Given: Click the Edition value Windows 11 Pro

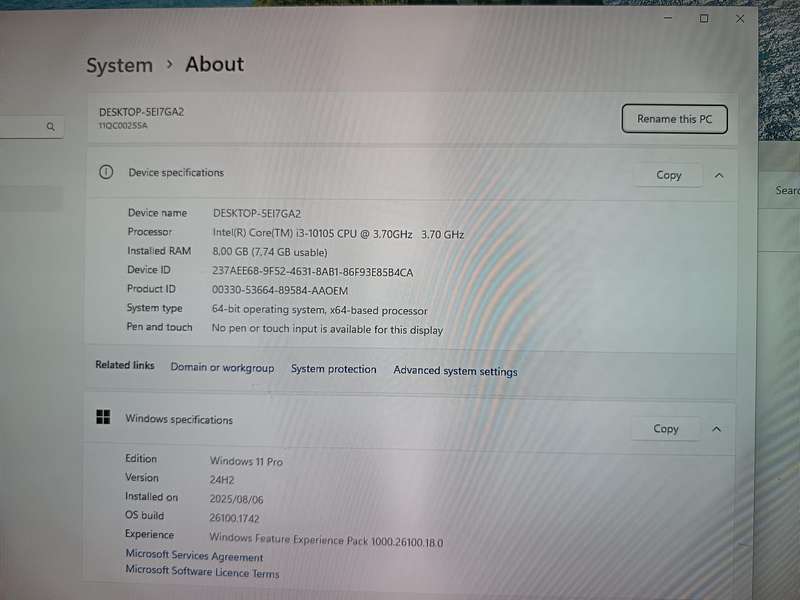Looking at the screenshot, I should point(246,461).
